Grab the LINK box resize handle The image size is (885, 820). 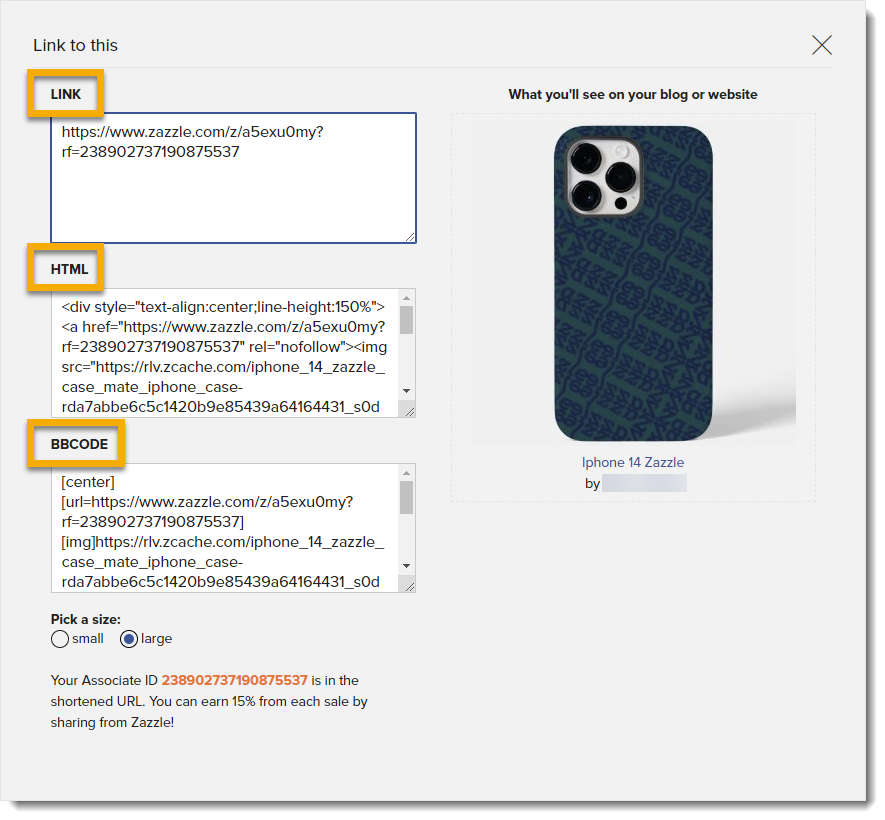[x=408, y=235]
